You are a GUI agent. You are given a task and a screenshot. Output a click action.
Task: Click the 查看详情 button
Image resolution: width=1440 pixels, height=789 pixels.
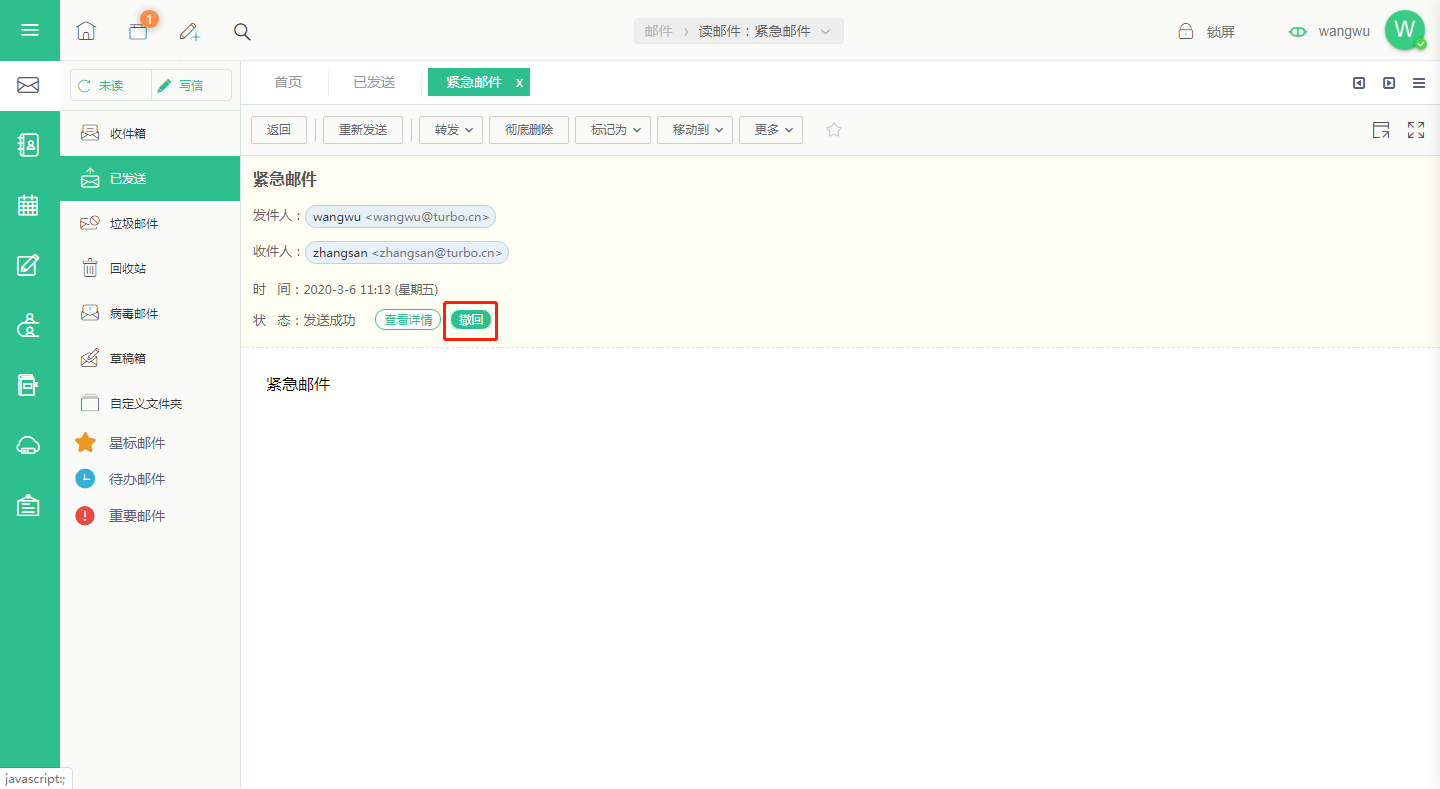408,320
